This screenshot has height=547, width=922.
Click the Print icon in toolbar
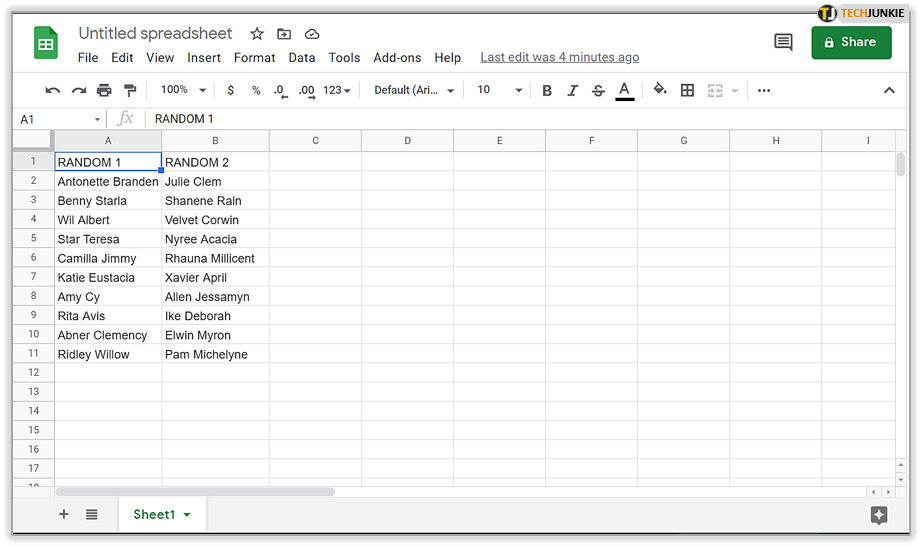(x=104, y=90)
